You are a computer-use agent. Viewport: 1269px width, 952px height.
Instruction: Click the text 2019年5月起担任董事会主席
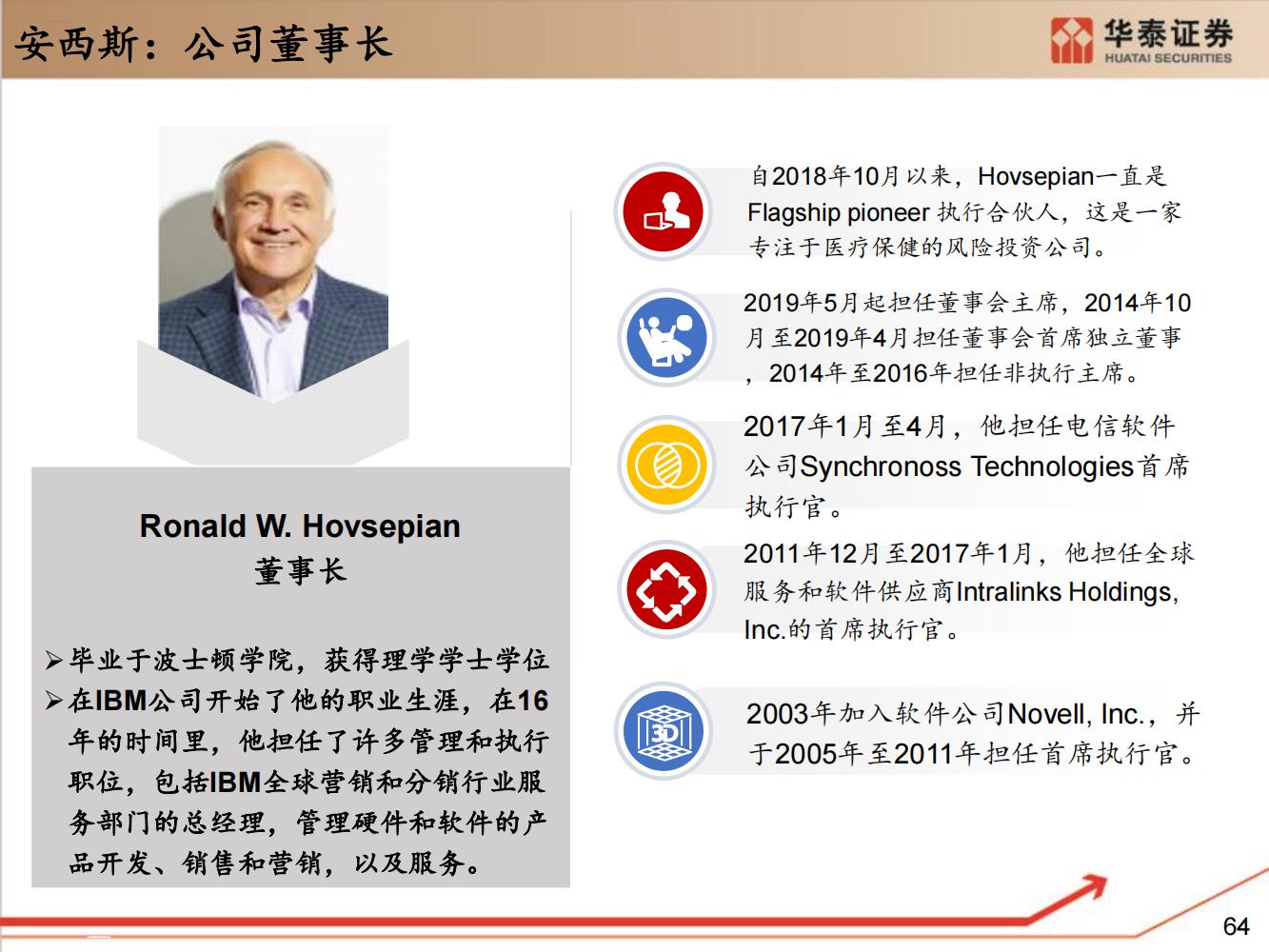coord(899,303)
